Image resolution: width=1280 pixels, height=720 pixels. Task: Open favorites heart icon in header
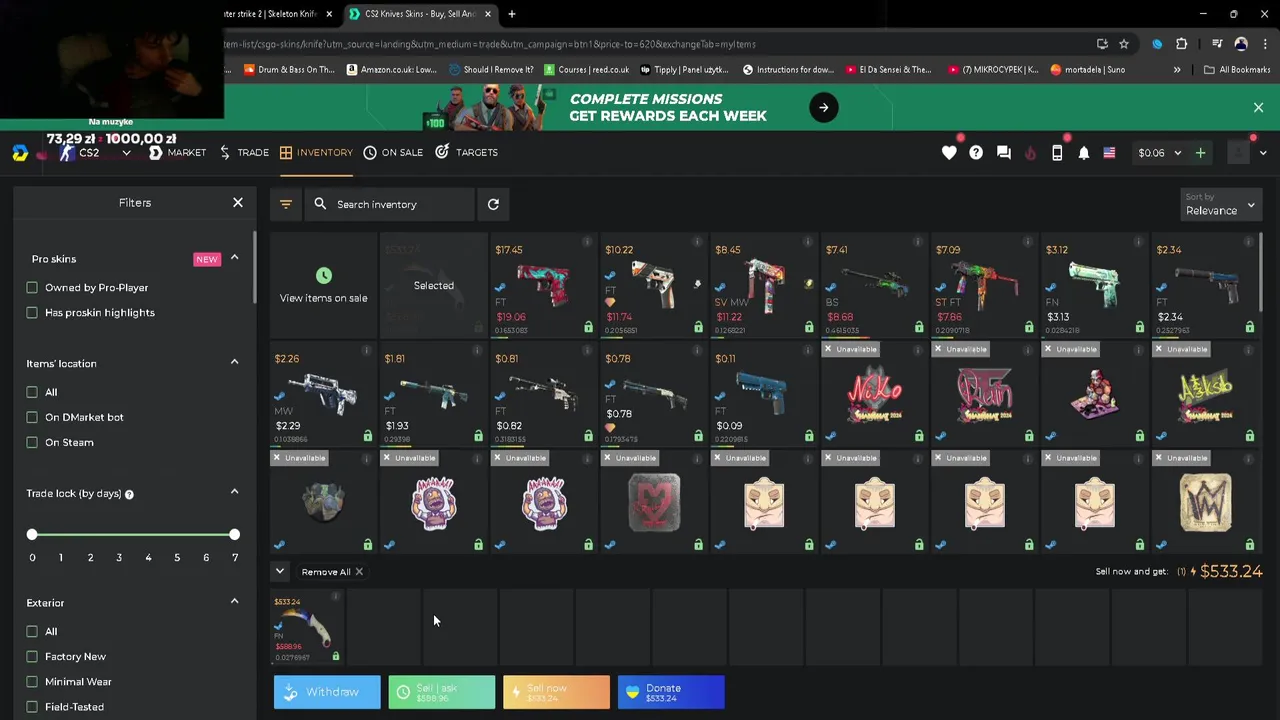pos(949,153)
